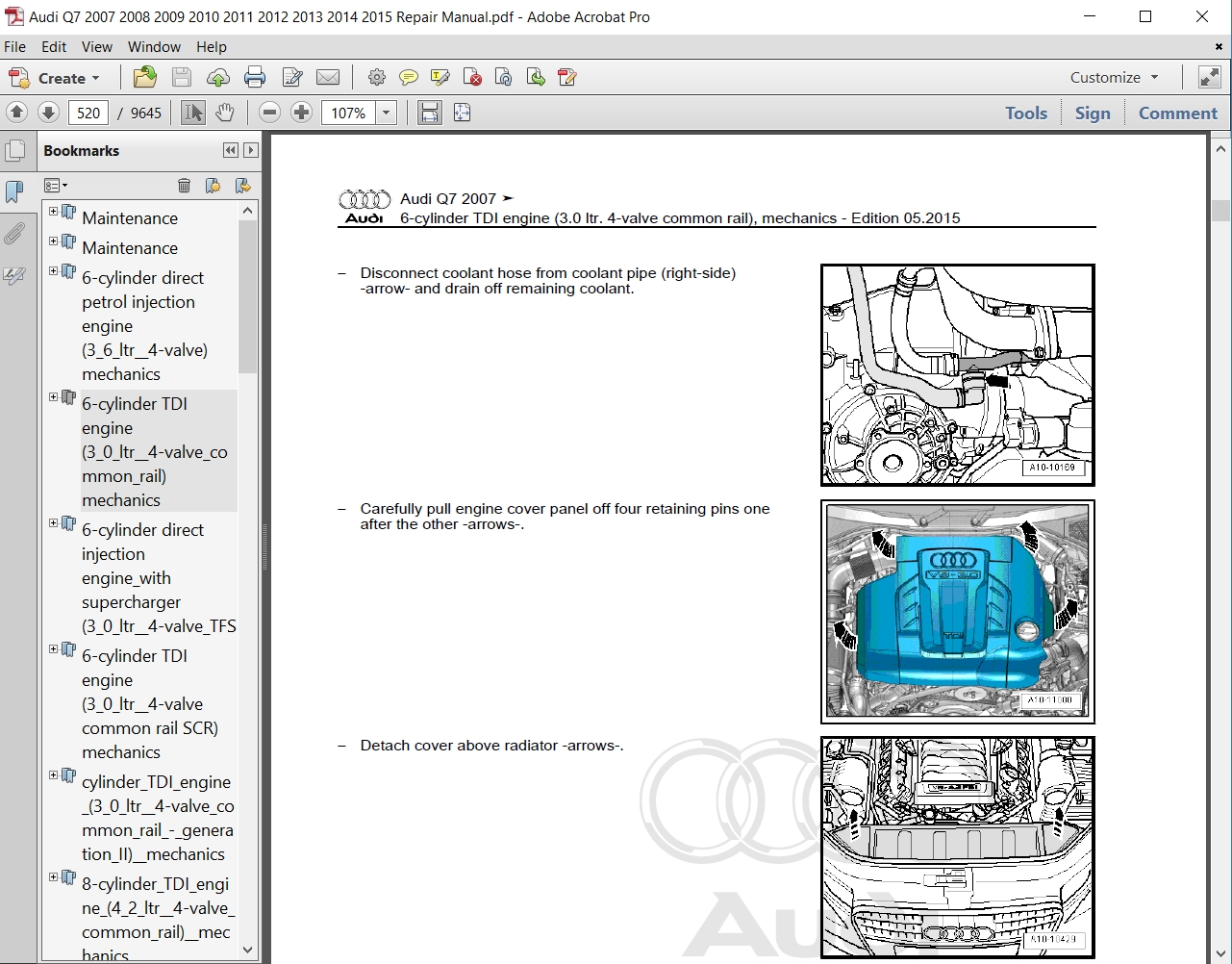Viewport: 1232px width, 964px height.
Task: Delete selected bookmark with the trash icon
Action: 184,186
